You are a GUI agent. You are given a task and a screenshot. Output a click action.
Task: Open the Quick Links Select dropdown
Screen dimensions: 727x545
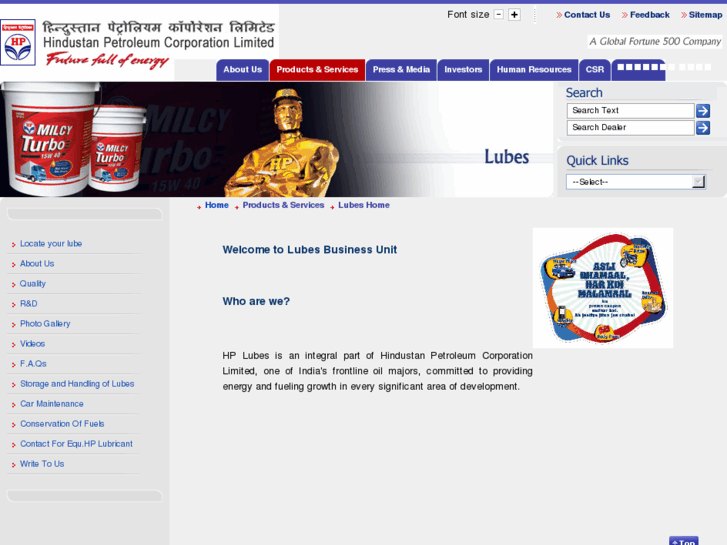click(x=636, y=182)
